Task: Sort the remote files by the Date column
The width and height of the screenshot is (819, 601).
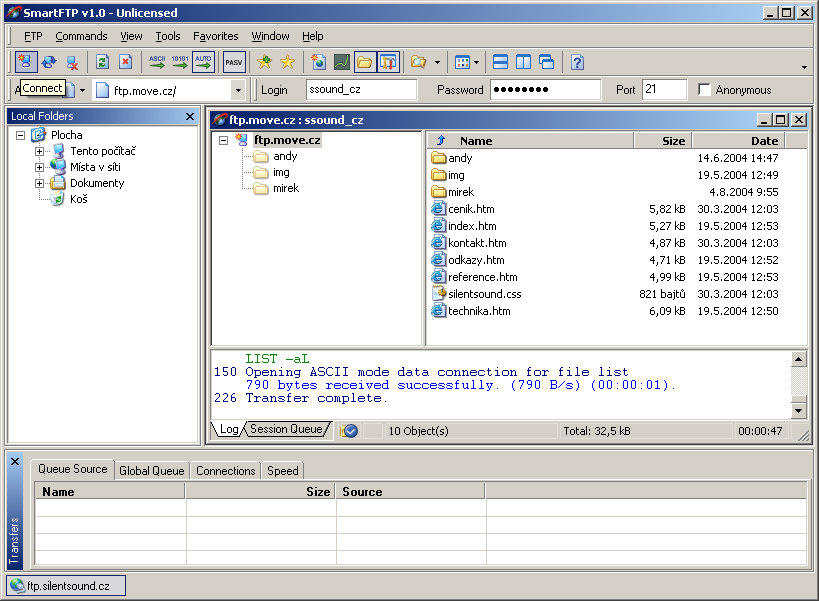Action: 739,140
